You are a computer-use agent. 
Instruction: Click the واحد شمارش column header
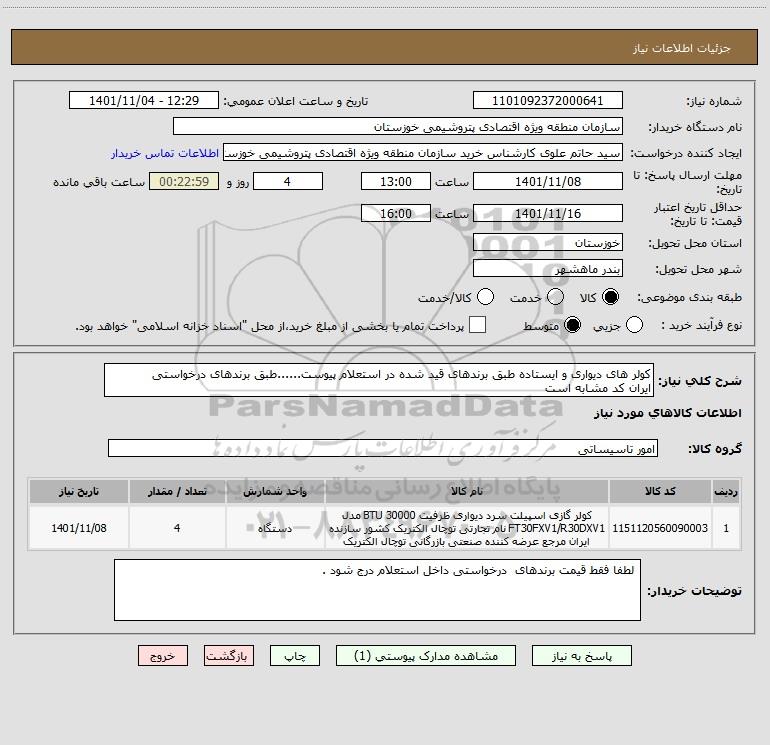tap(275, 492)
